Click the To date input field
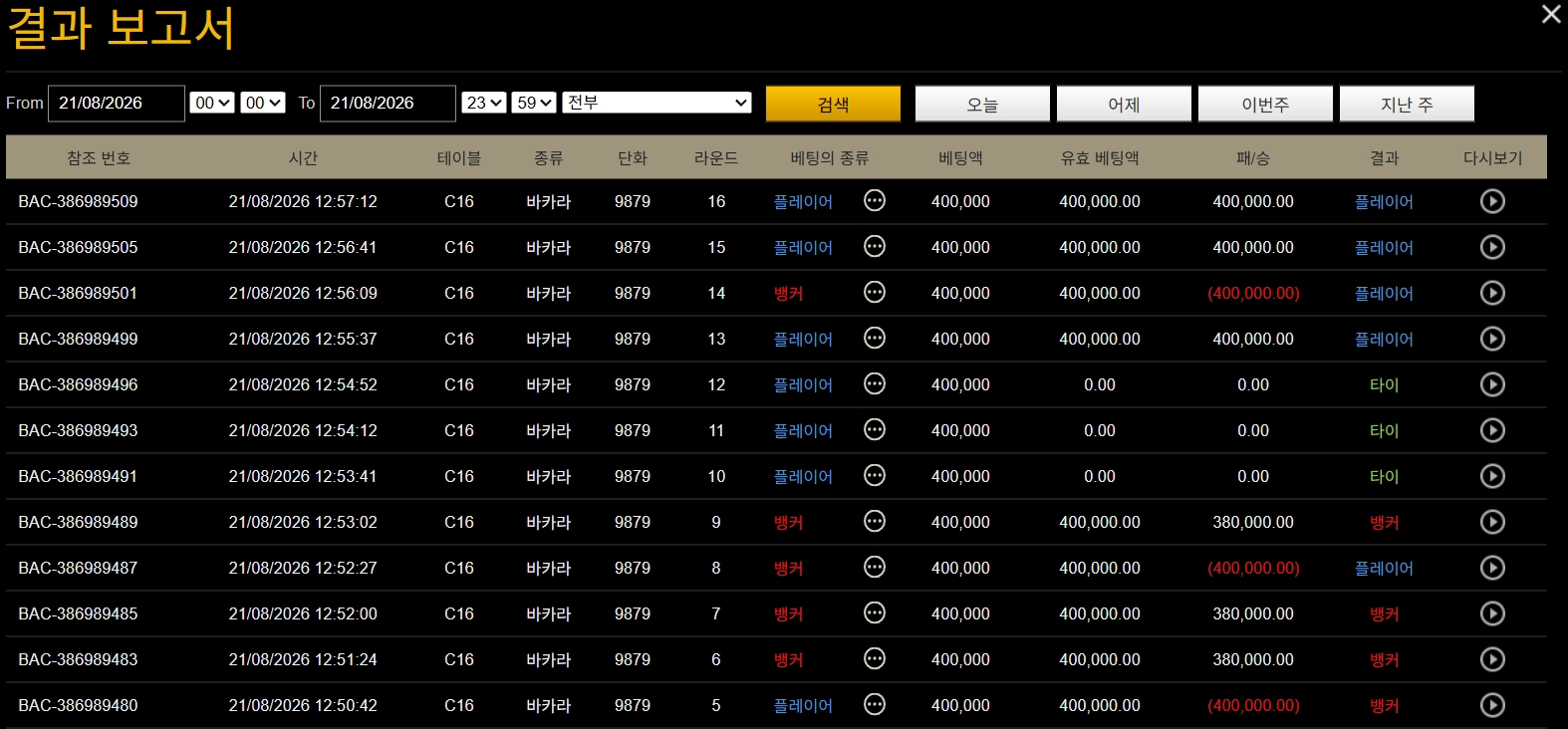 388,104
